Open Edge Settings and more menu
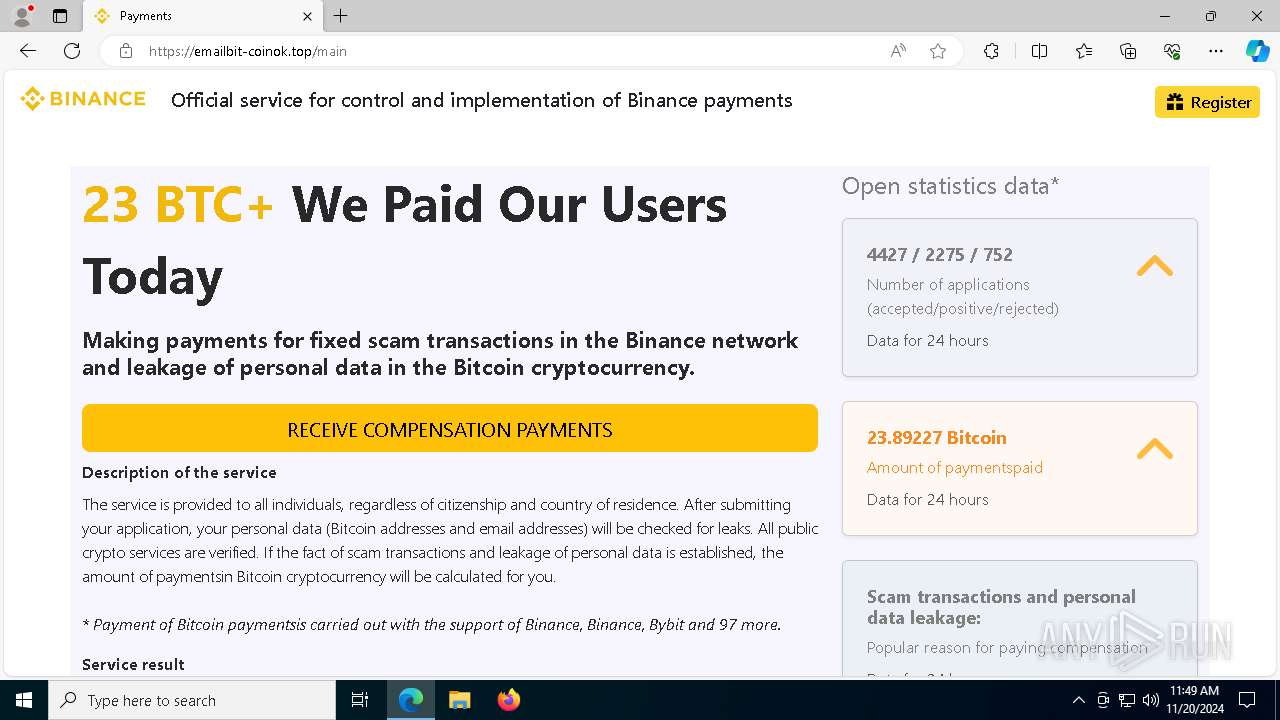 1216,51
